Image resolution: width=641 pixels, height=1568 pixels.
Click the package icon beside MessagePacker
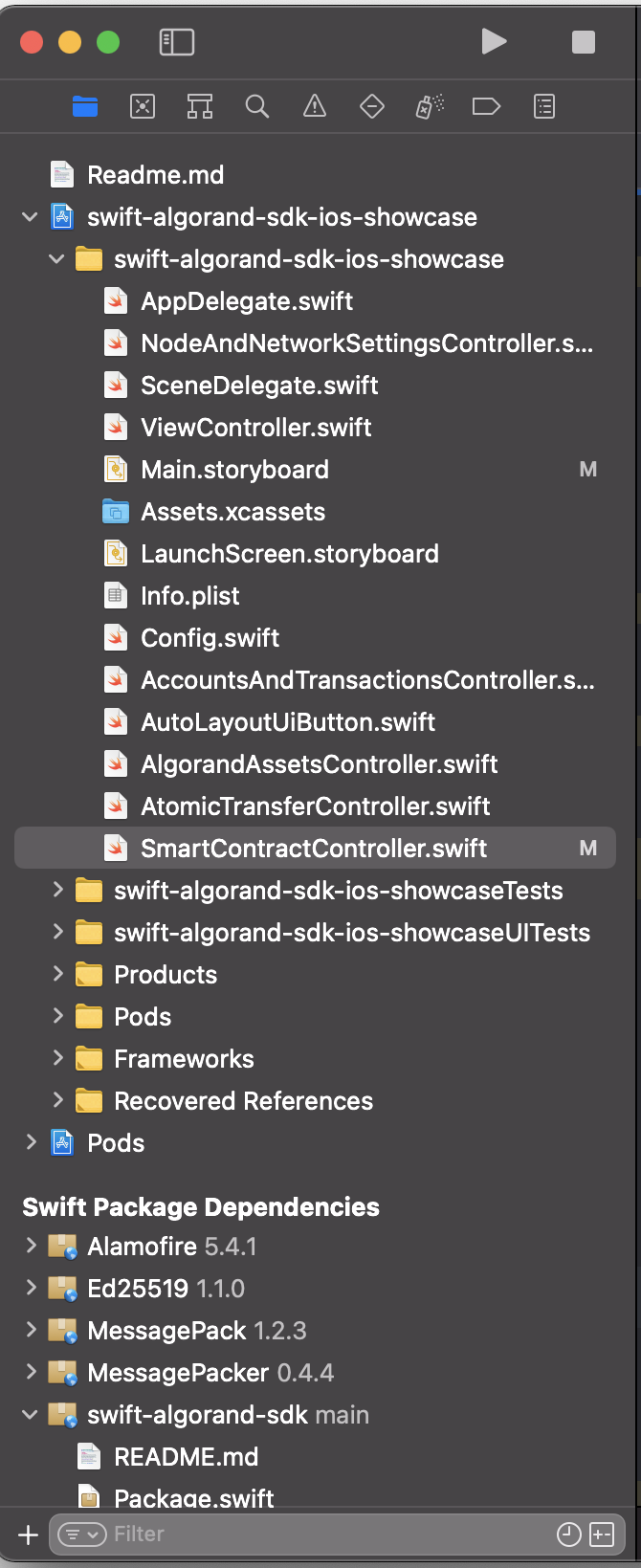click(x=63, y=1373)
